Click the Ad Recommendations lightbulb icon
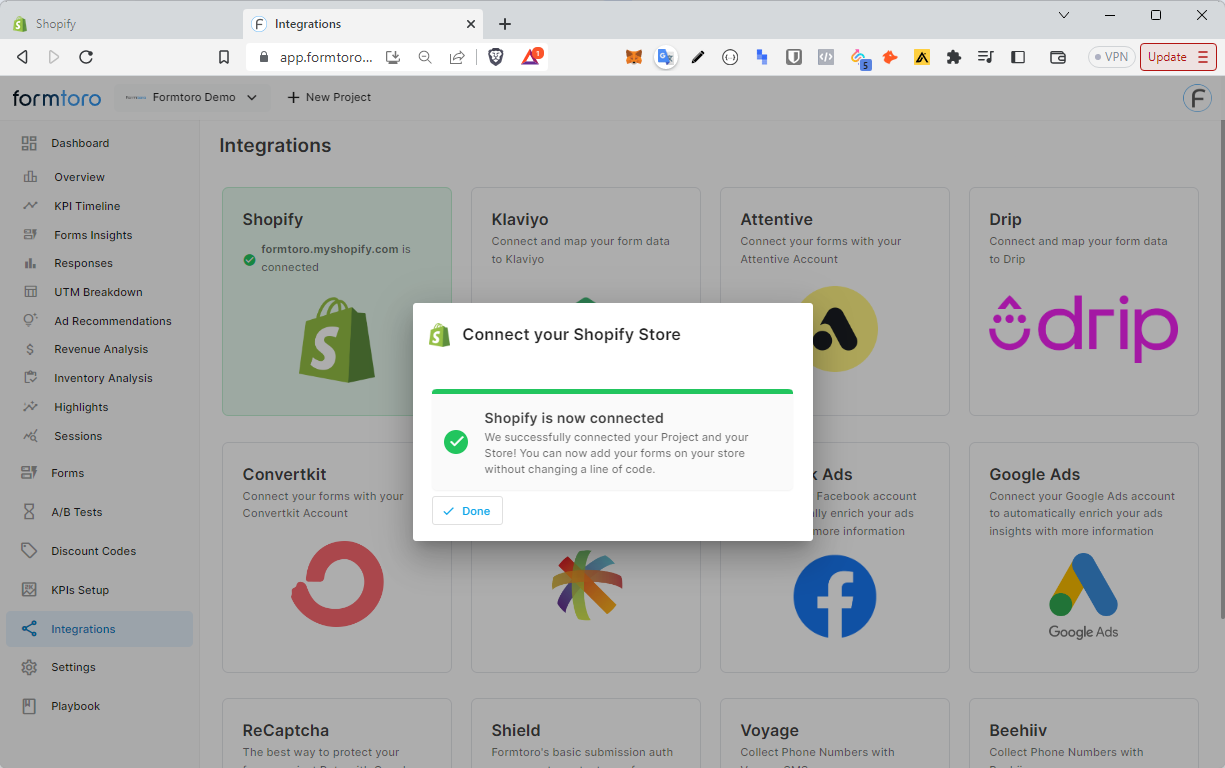Screen dimensions: 1225x768 pos(31,321)
